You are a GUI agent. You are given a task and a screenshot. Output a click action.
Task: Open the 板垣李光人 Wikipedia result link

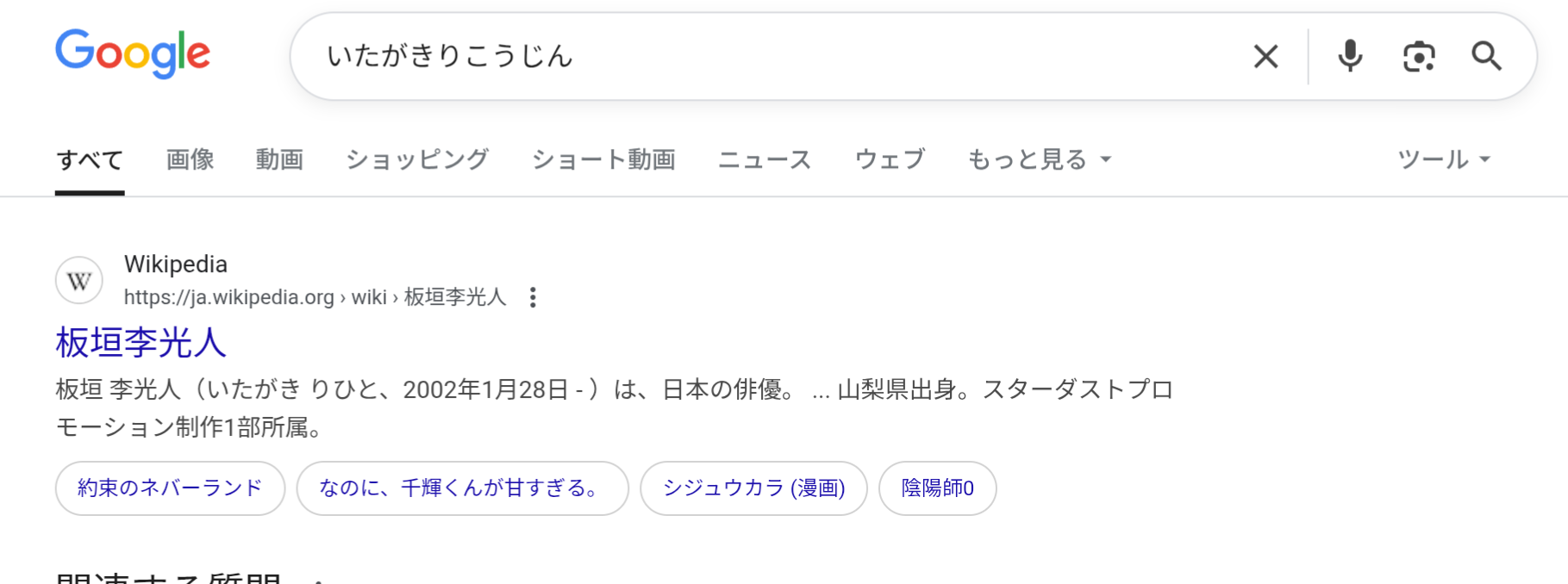[x=141, y=343]
